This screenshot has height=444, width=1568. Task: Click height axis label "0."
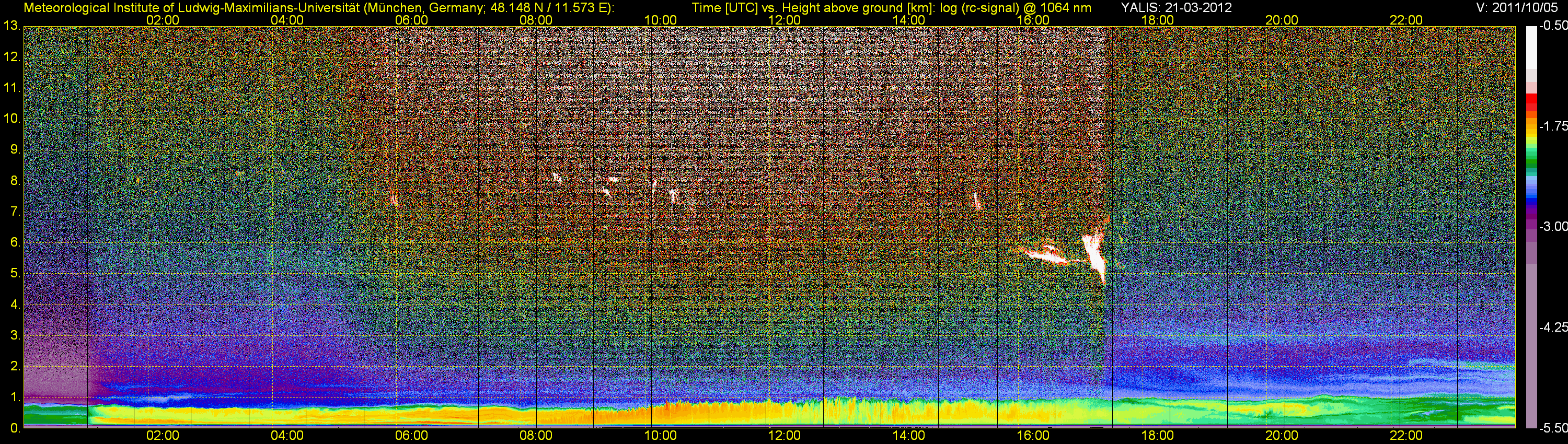(15, 428)
